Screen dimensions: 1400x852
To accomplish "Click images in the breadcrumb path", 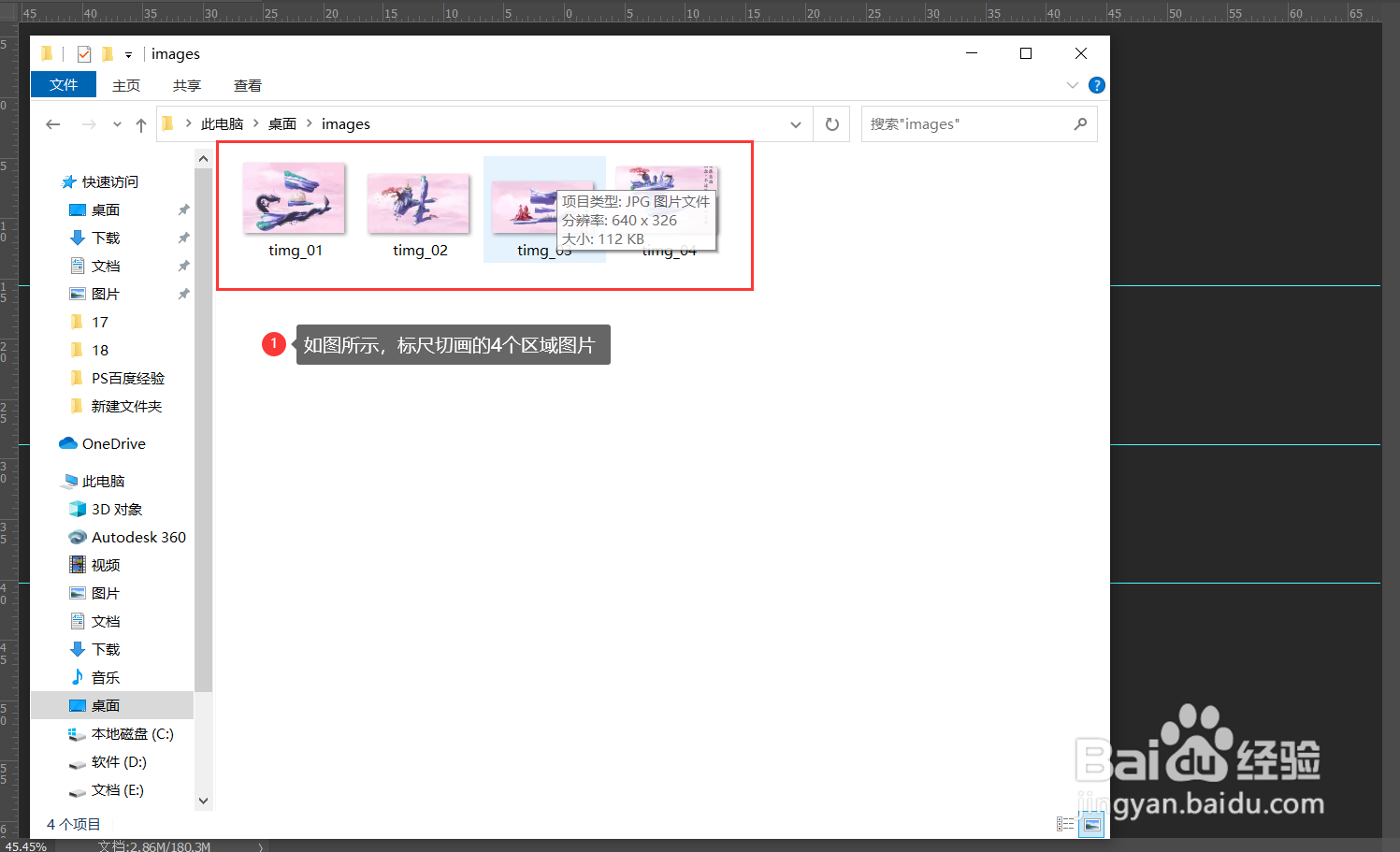I will (x=346, y=124).
